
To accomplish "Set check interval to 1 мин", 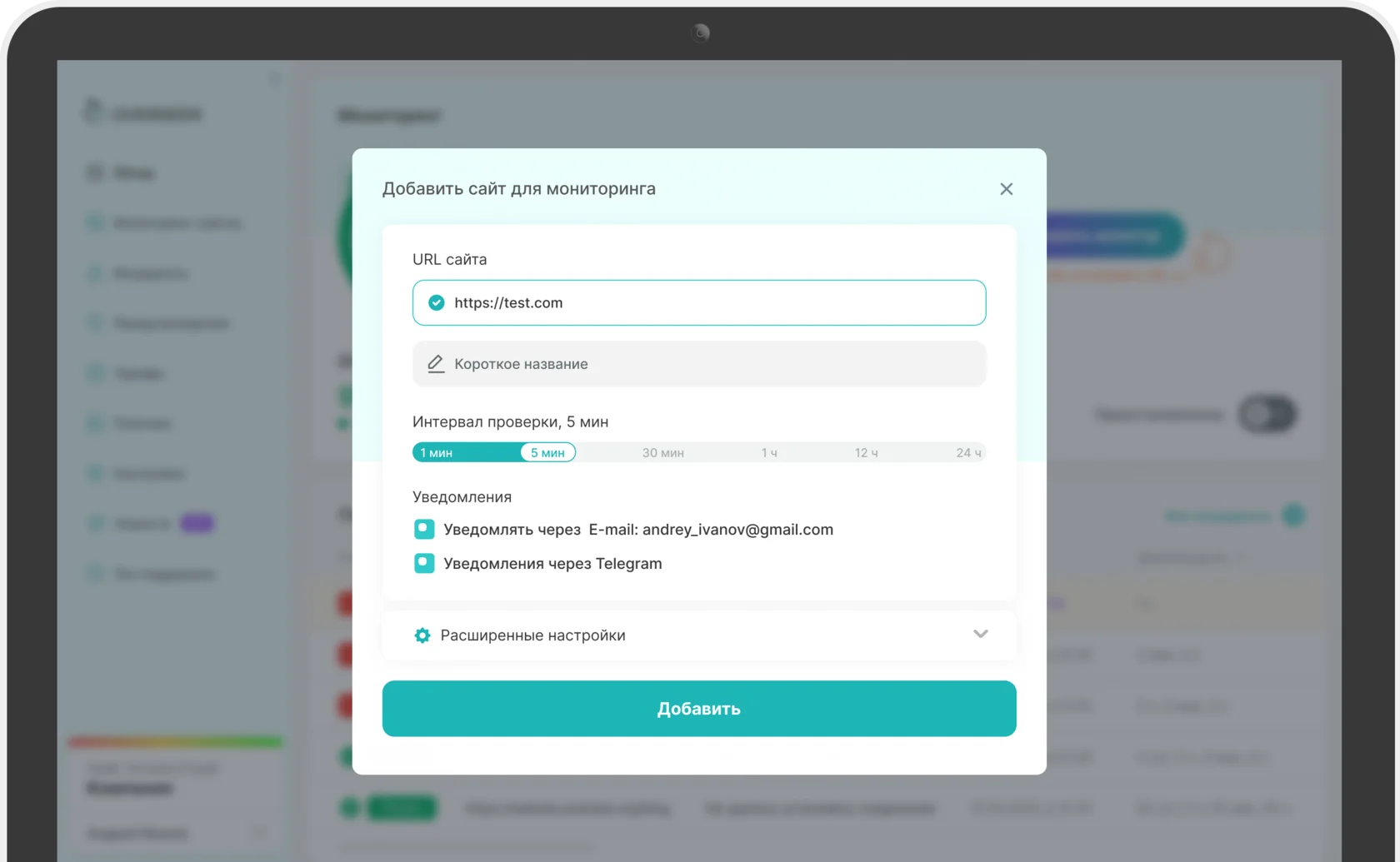I will click(x=436, y=453).
